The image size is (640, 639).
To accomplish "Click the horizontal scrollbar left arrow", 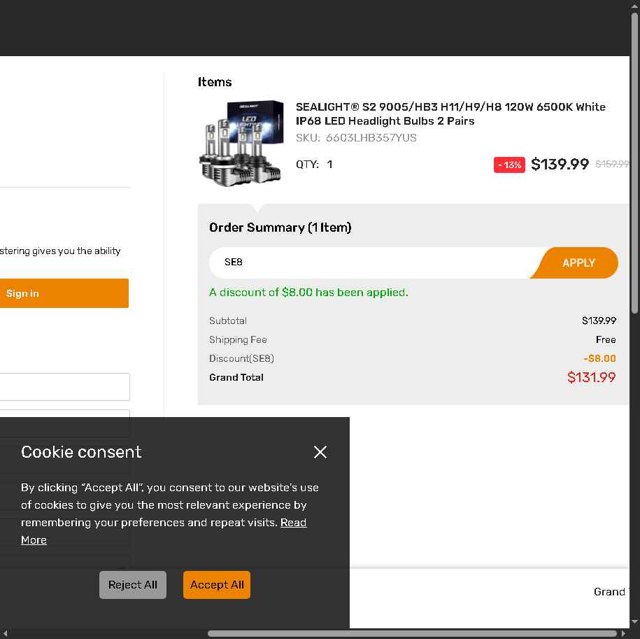I will point(4,634).
